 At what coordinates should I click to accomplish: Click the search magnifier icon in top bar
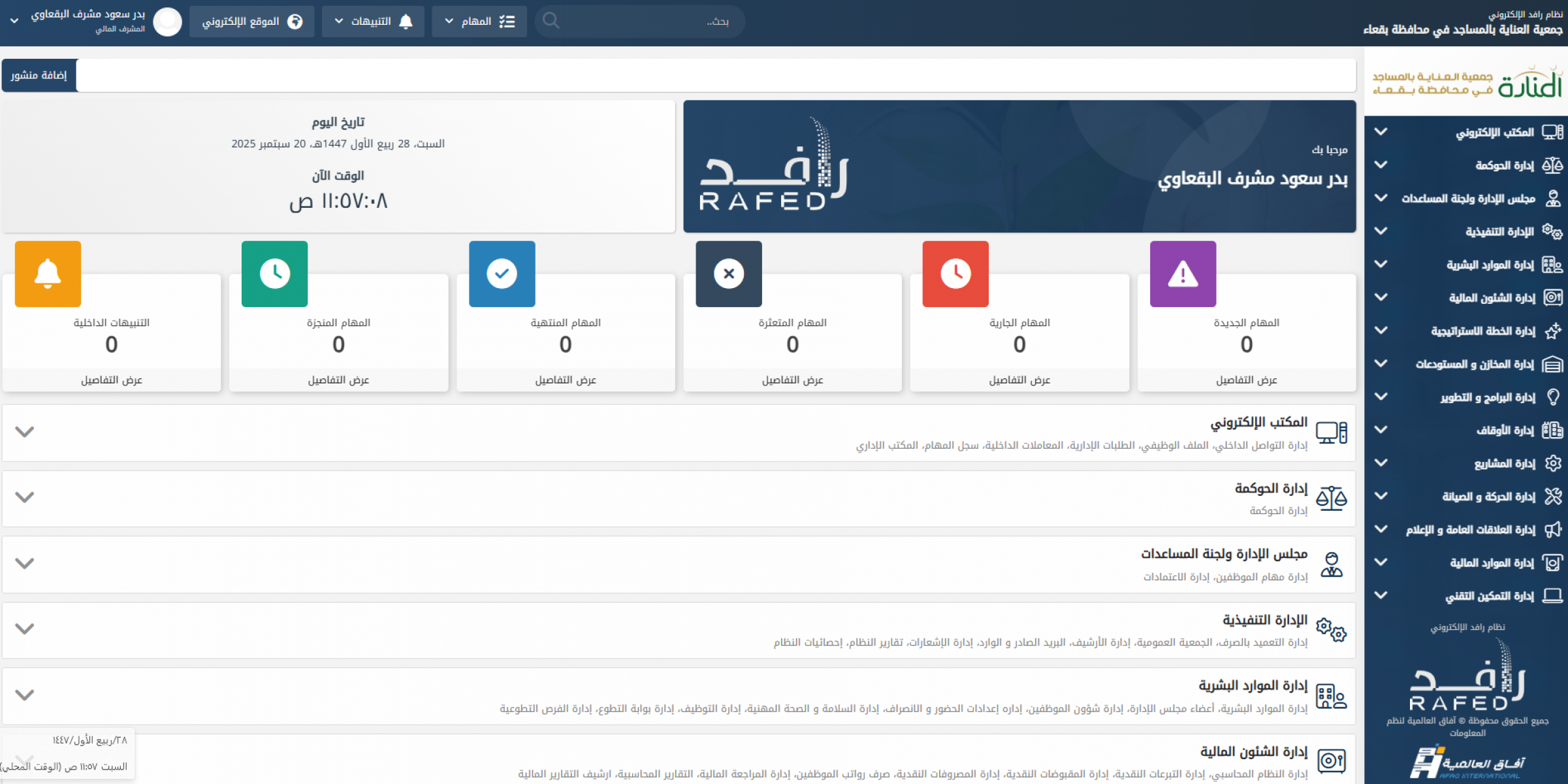[551, 21]
